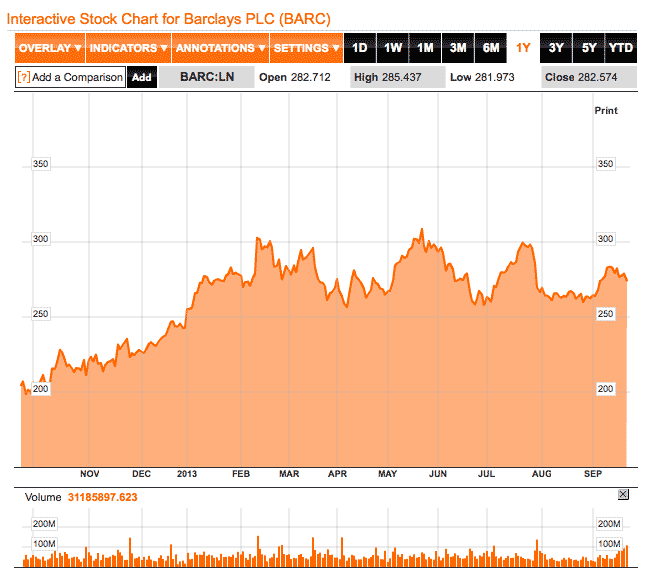Image resolution: width=652 pixels, height=581 pixels.
Task: Switch chart to 3M range
Action: [x=458, y=48]
